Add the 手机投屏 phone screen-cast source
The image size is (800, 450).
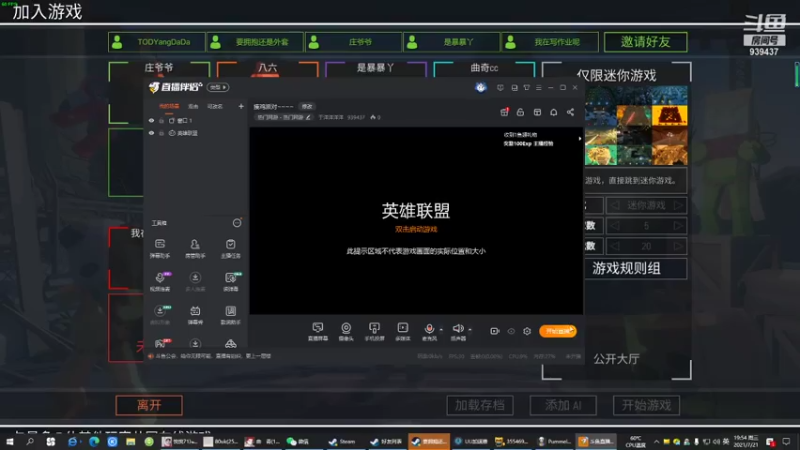(374, 331)
